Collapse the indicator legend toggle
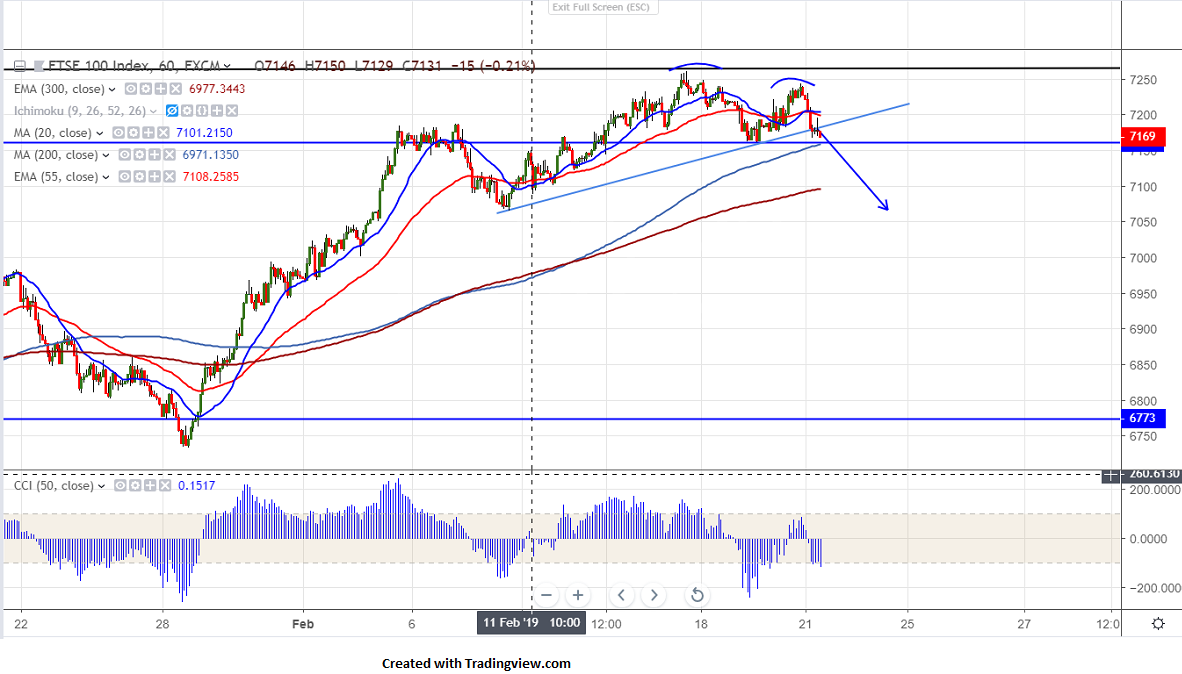Viewport: 1182px width, 674px height. [x=20, y=66]
